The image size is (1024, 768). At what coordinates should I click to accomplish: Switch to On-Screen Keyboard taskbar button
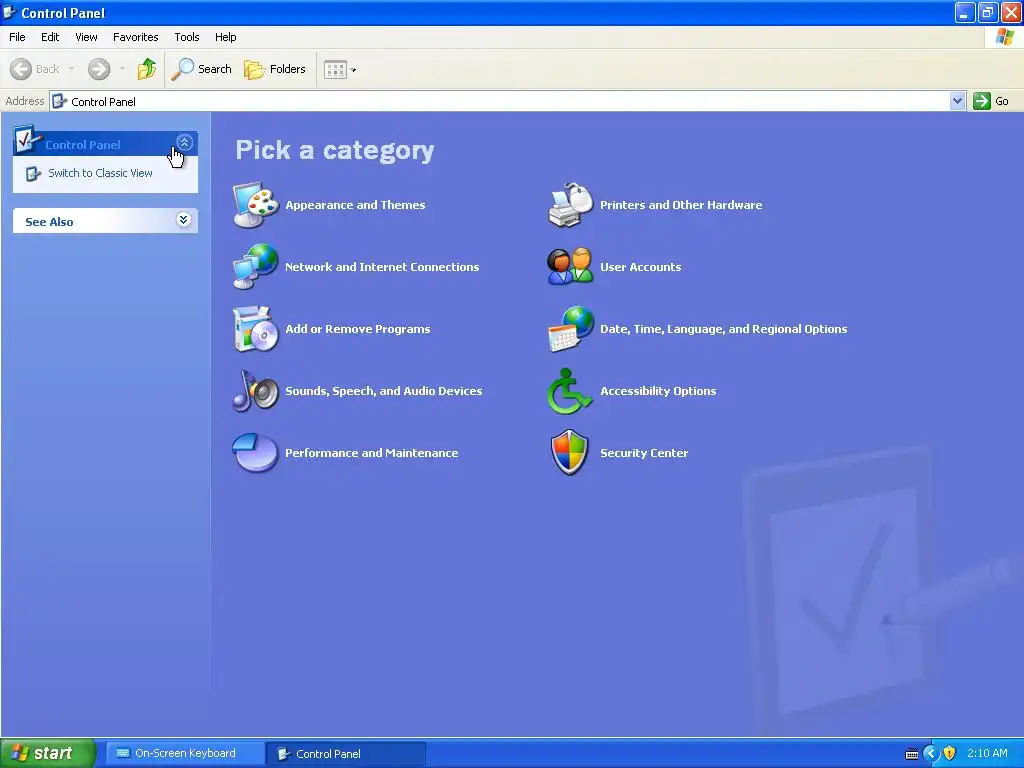(x=186, y=753)
